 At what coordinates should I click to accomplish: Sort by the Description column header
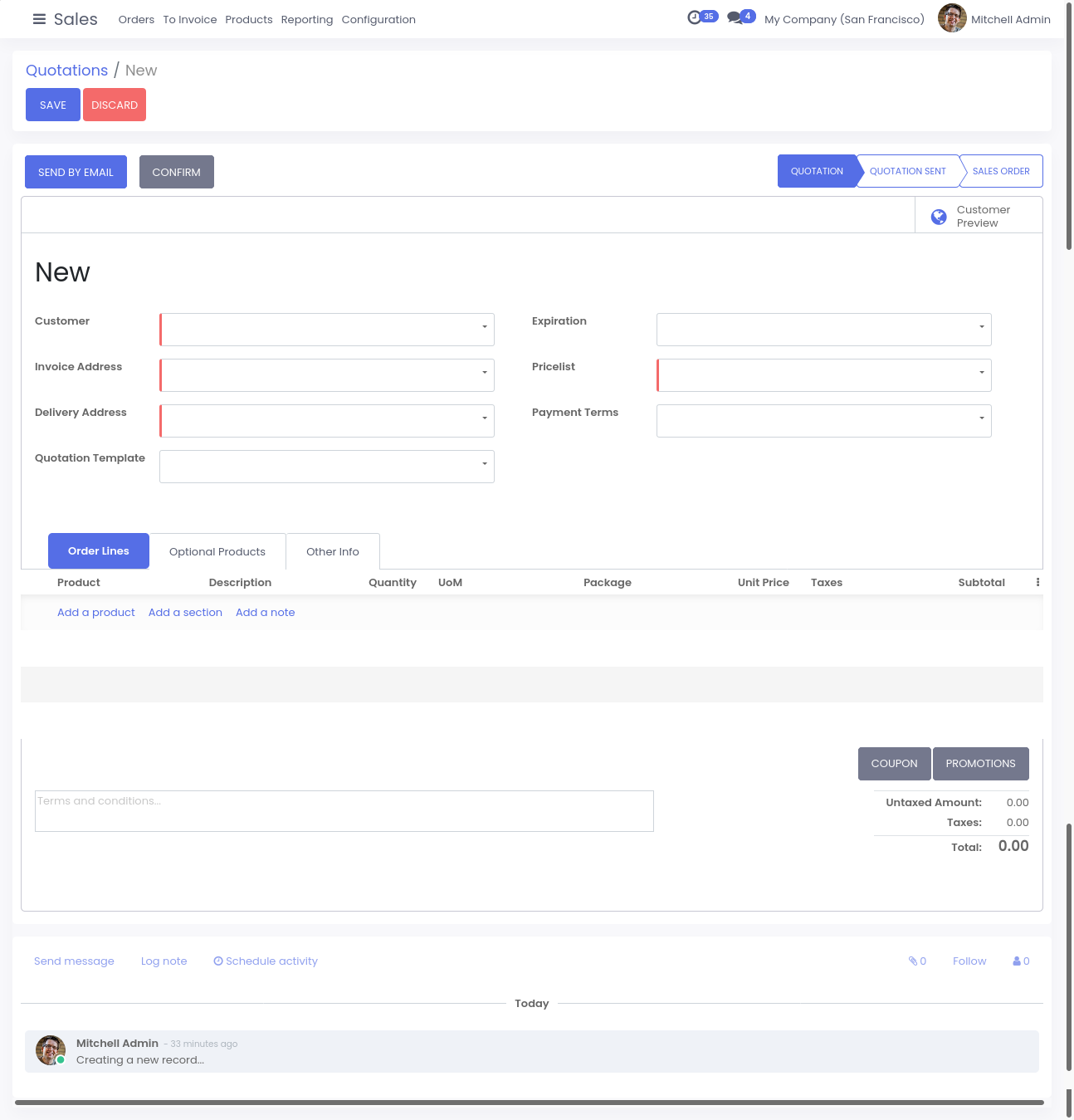[x=240, y=582]
